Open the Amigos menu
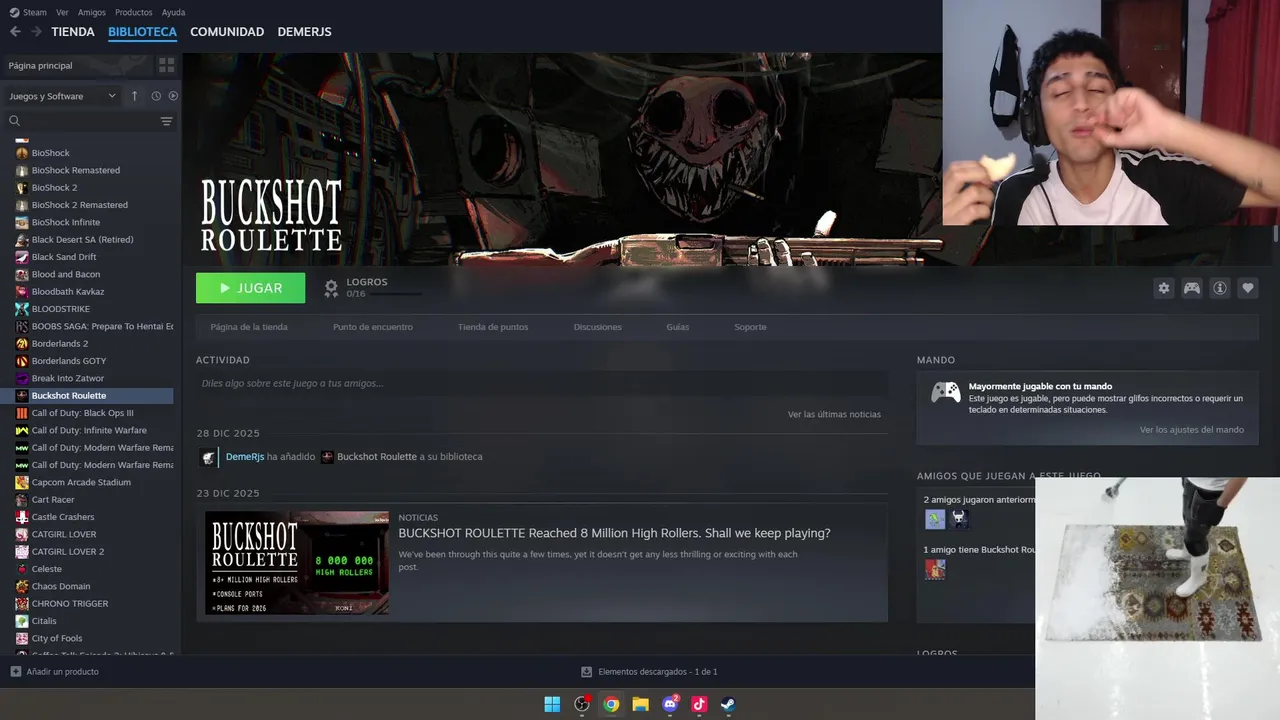This screenshot has height=720, width=1280. [x=92, y=12]
